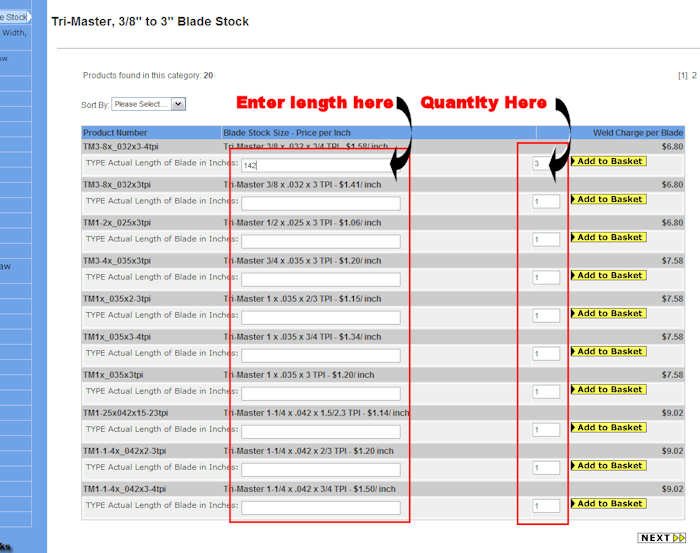Click 'Tri-Master 1/2 x .025 x 3 TPI - $1.06/ inch'

[302, 222]
